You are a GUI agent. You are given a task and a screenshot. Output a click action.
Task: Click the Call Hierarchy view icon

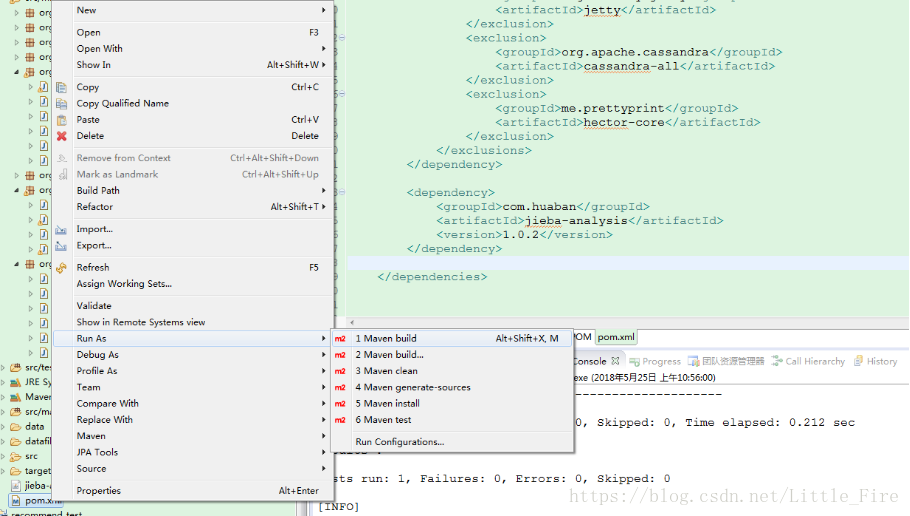pos(777,361)
